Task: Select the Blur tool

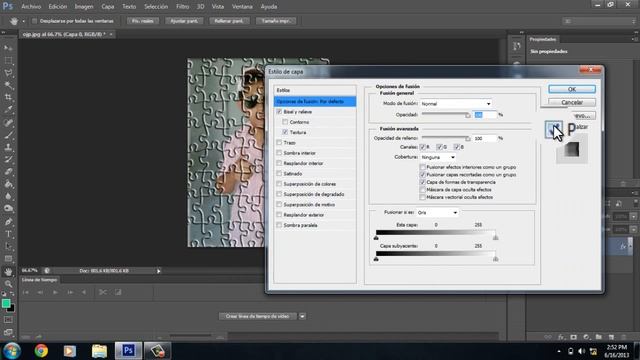Action: (x=8, y=196)
